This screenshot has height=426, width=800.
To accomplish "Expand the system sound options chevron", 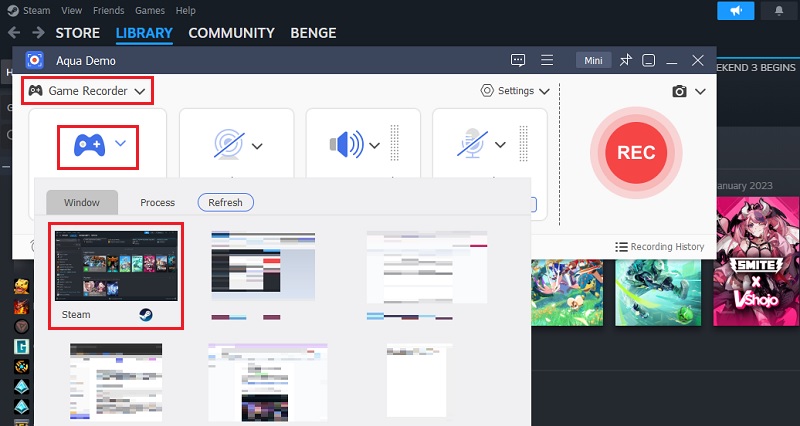I will pyautogui.click(x=374, y=146).
